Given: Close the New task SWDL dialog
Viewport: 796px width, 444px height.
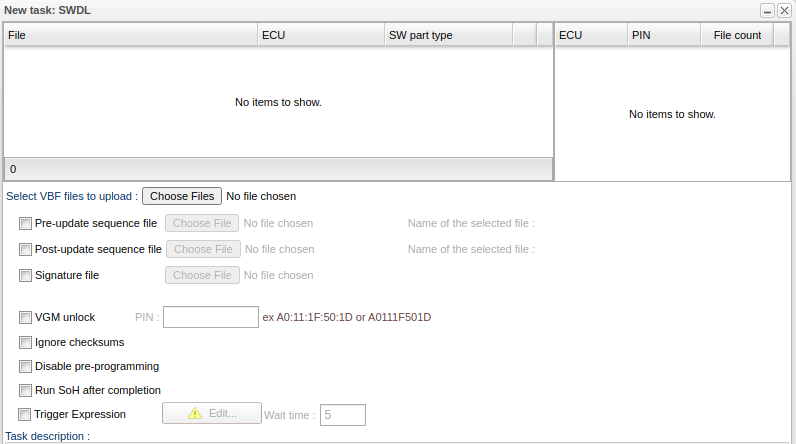Looking at the screenshot, I should 784,10.
